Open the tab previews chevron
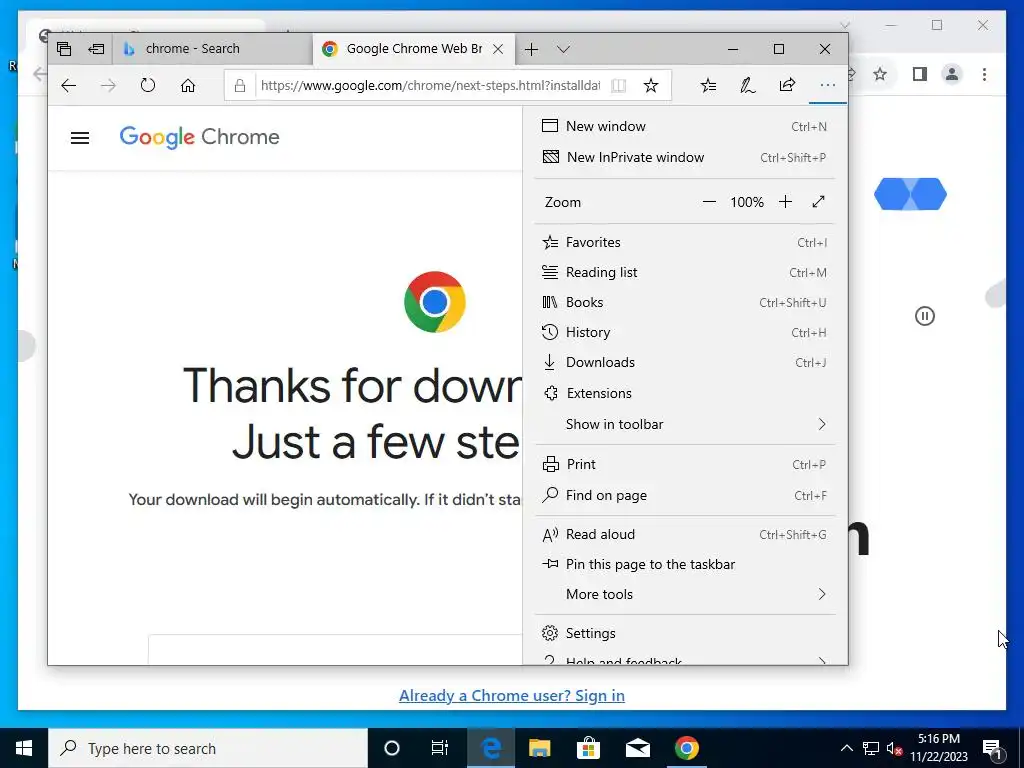 pyautogui.click(x=564, y=49)
